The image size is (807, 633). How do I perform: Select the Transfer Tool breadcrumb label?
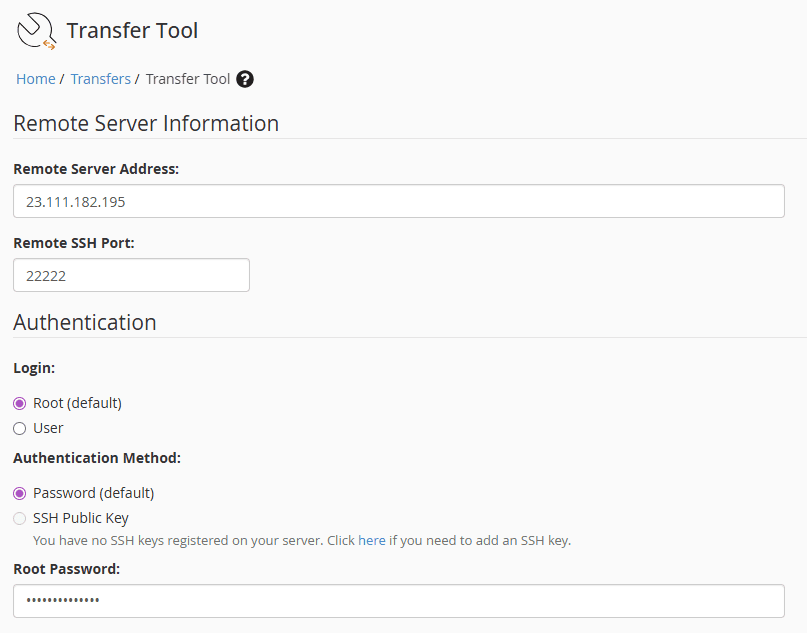point(187,78)
